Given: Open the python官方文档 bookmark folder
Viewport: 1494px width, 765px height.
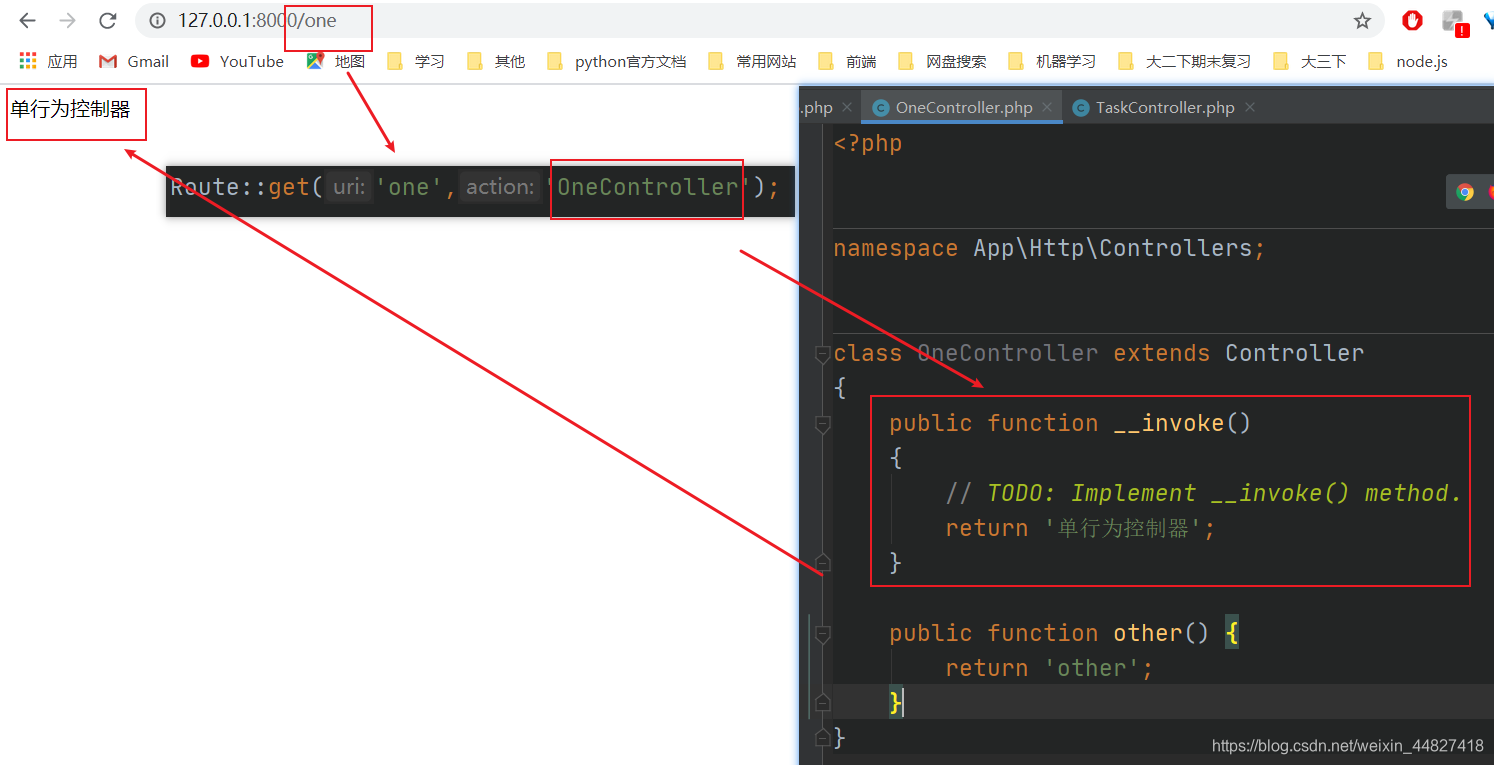Looking at the screenshot, I should coord(617,61).
